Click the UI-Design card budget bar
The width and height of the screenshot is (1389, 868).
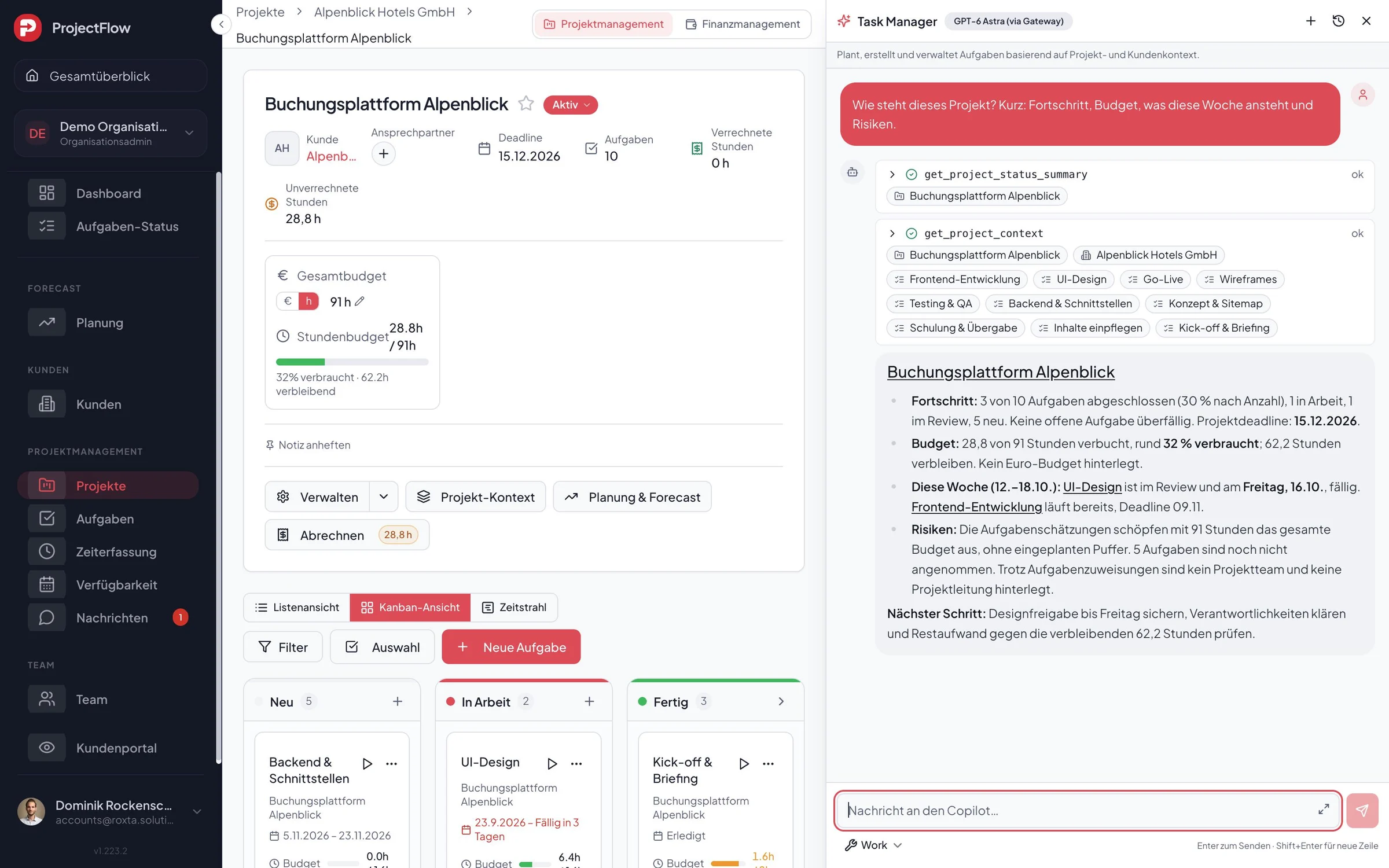(535, 864)
